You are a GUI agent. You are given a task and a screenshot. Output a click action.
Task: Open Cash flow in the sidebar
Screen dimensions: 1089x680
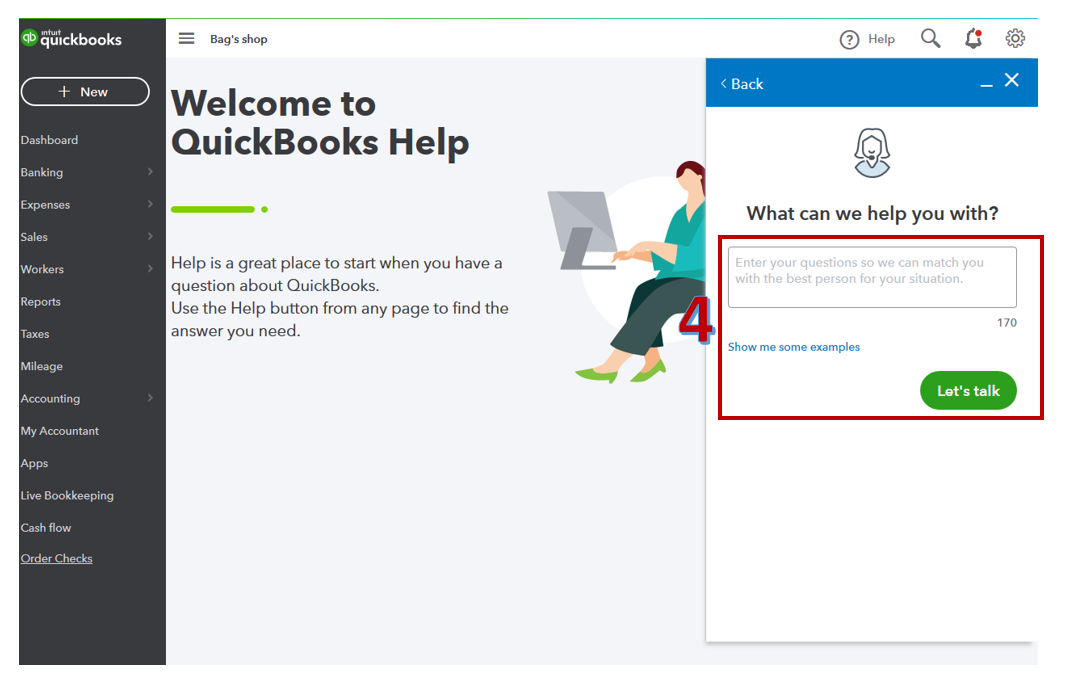(x=46, y=528)
